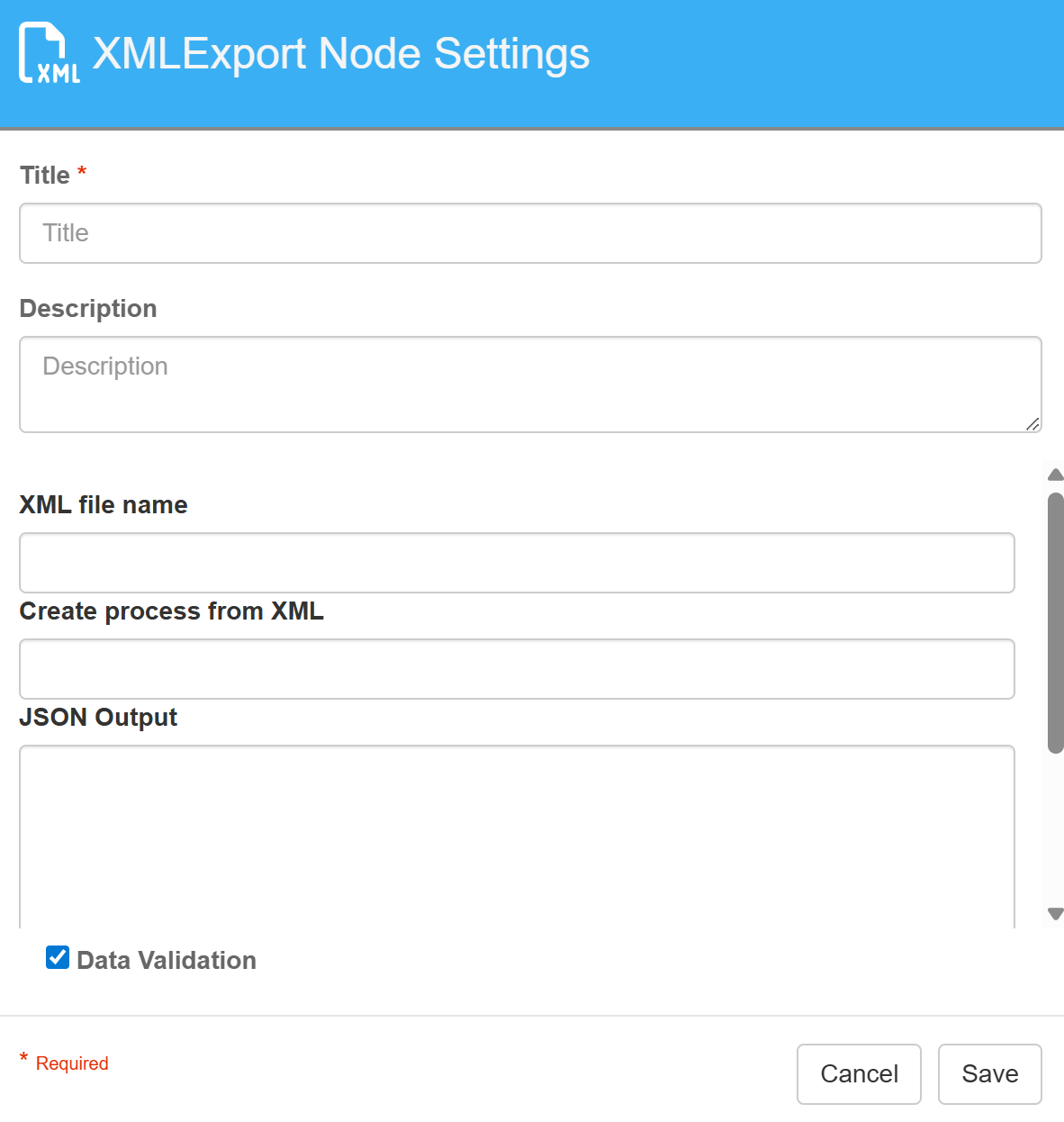Click the Save button
Viewport: 1064px width, 1122px height.
pos(989,1073)
